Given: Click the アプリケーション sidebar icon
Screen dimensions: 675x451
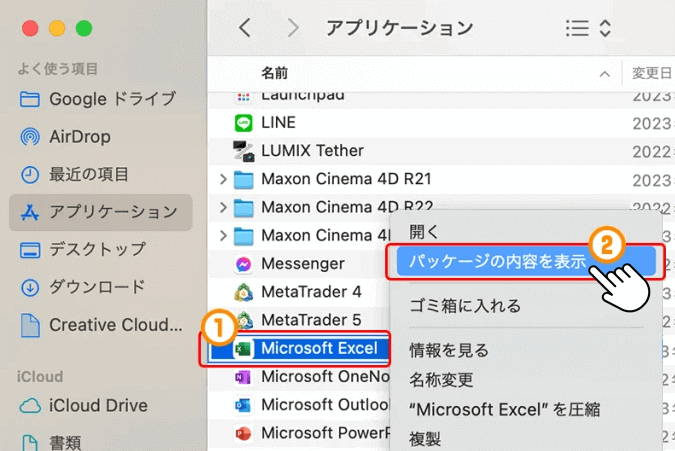Looking at the screenshot, I should [x=30, y=212].
